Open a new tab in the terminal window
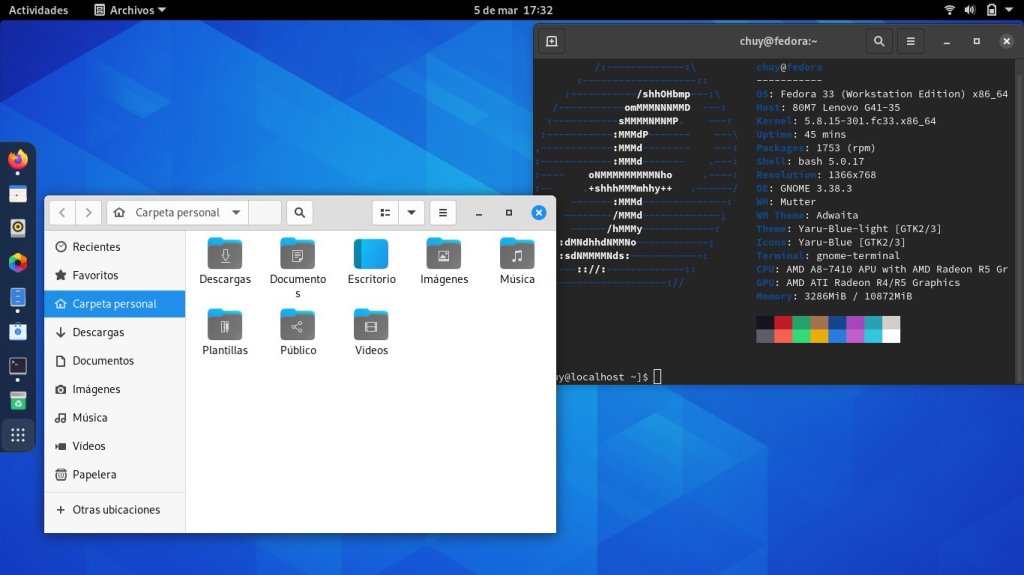This screenshot has width=1024, height=575. click(551, 41)
